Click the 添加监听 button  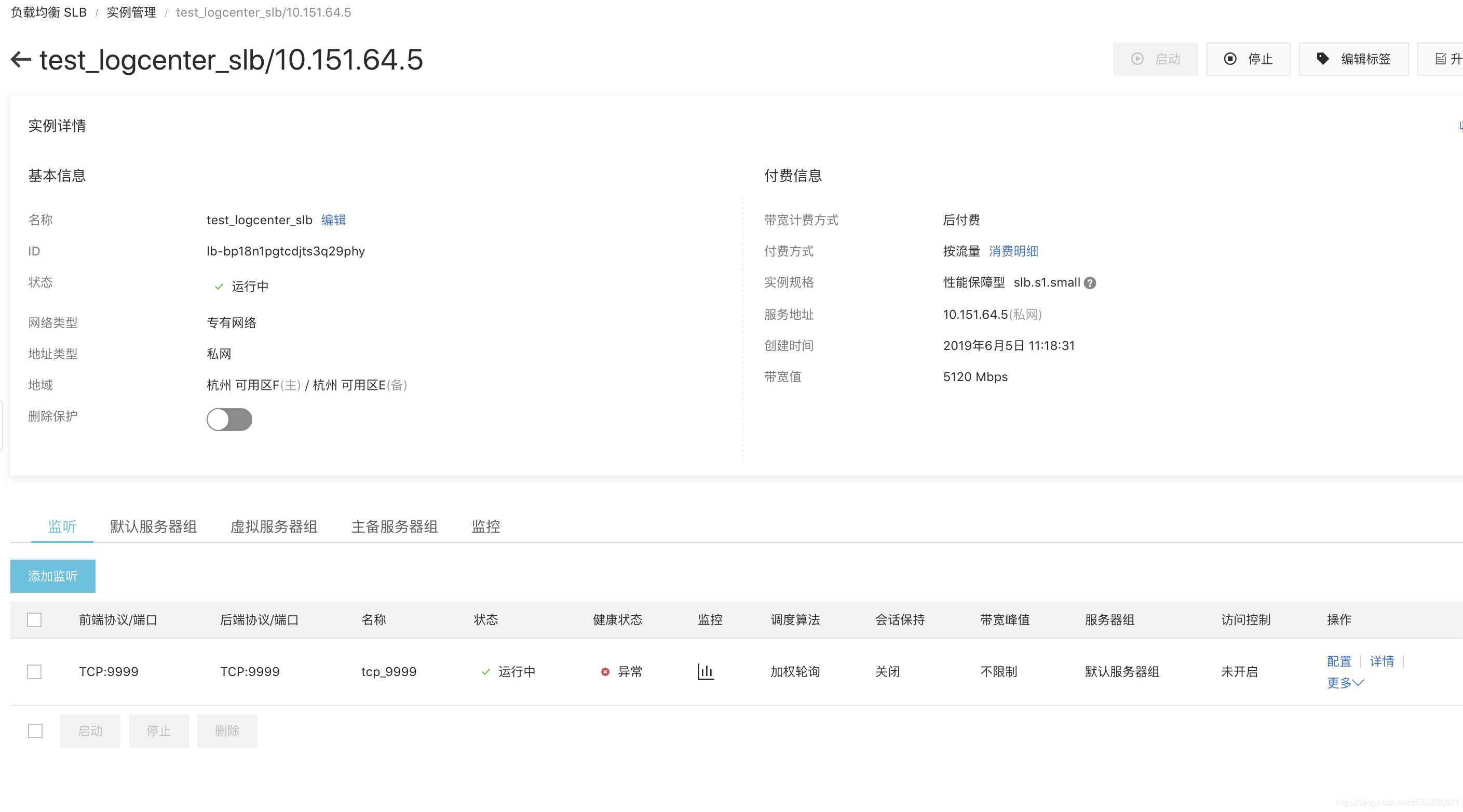(x=53, y=576)
